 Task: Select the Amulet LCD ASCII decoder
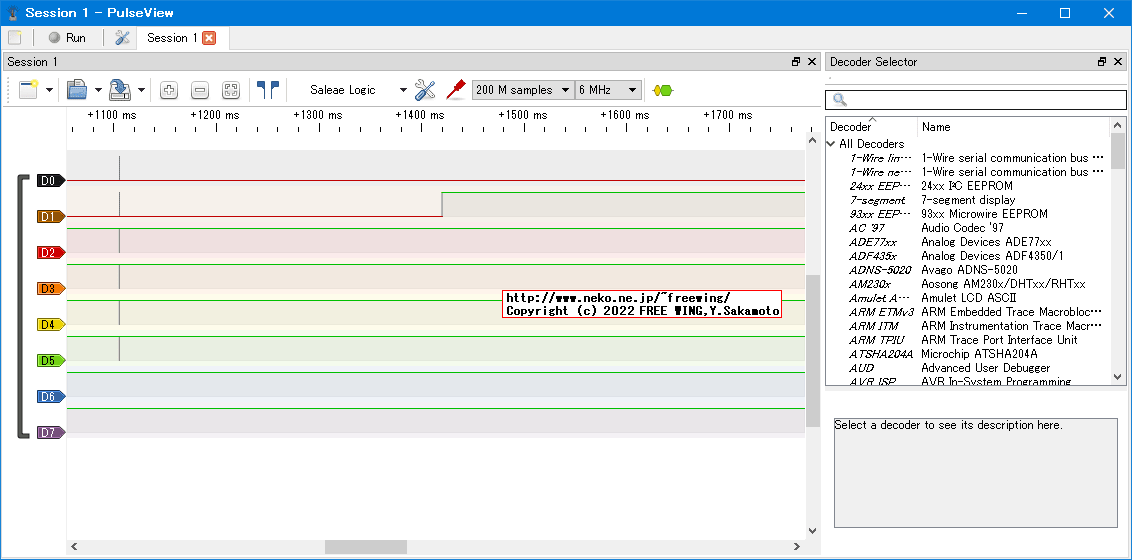click(967, 298)
